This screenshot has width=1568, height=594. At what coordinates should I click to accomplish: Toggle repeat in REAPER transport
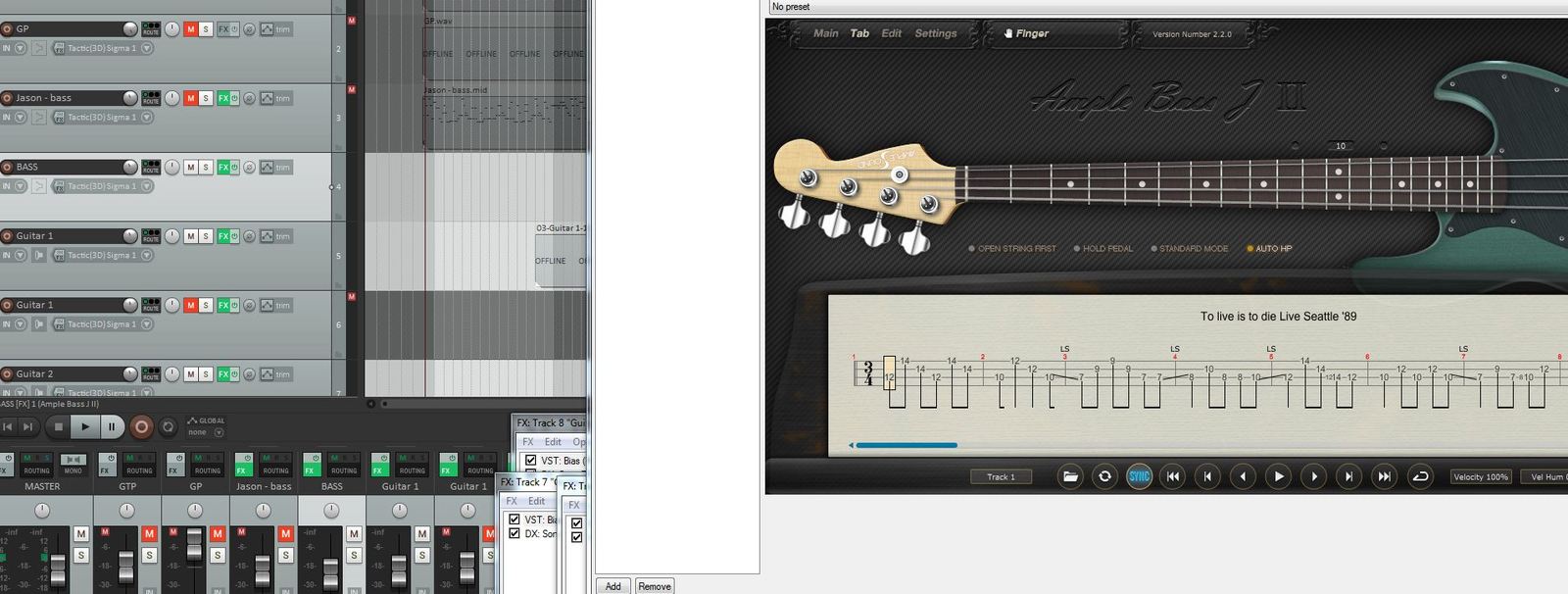(169, 426)
